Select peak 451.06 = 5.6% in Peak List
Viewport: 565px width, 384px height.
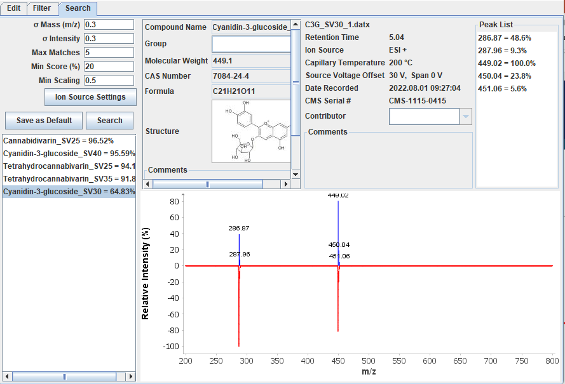pos(502,89)
